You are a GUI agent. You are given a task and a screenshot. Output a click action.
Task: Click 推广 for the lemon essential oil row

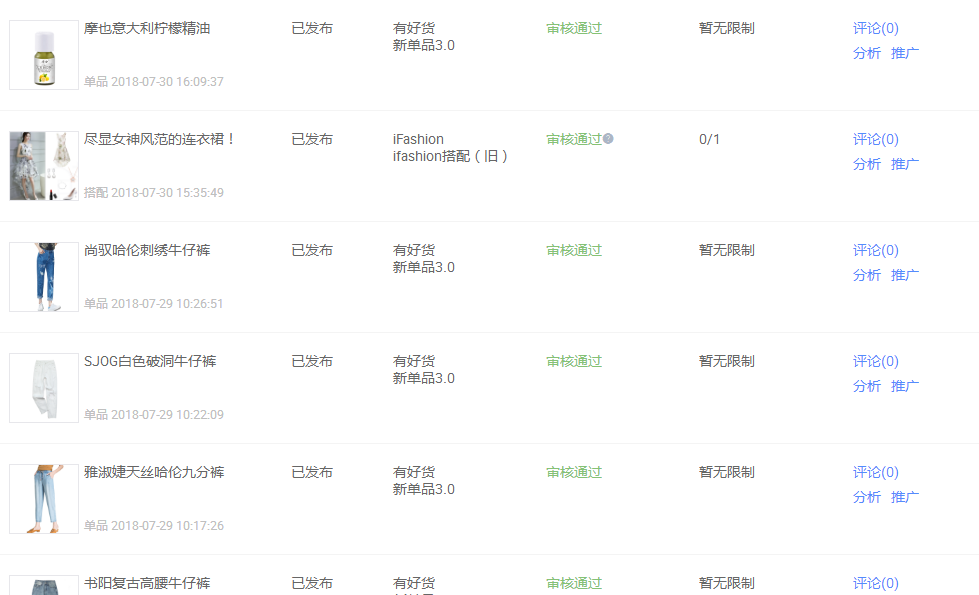[905, 53]
